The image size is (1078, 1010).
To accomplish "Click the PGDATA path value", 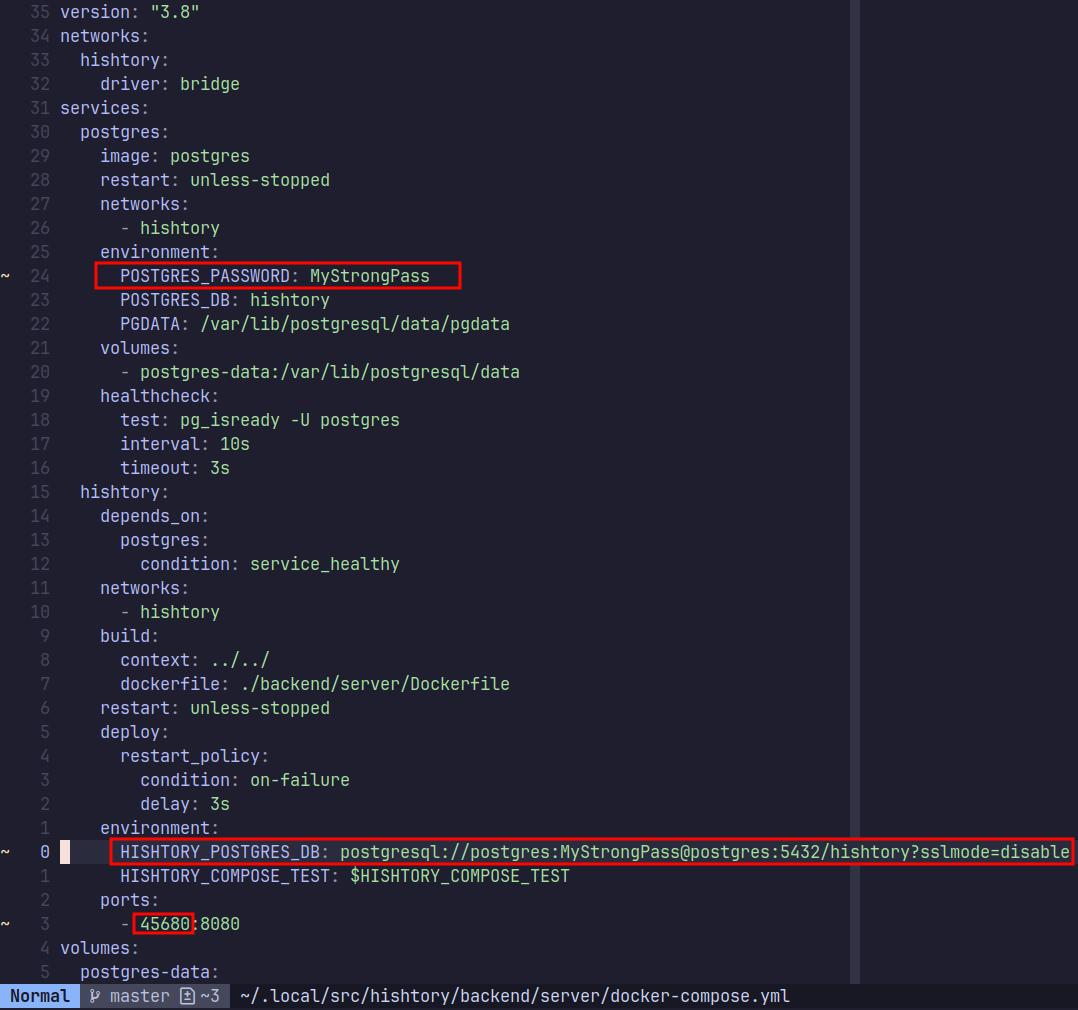I will [x=355, y=324].
